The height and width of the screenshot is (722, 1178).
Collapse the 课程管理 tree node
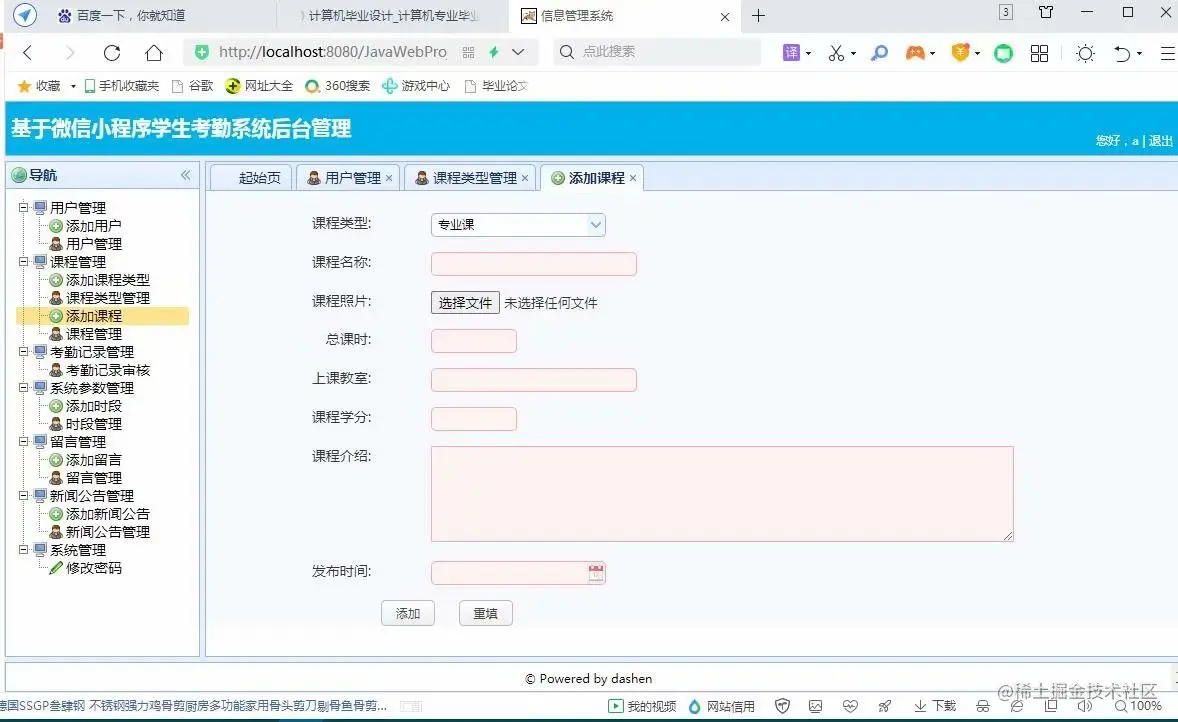(23, 261)
